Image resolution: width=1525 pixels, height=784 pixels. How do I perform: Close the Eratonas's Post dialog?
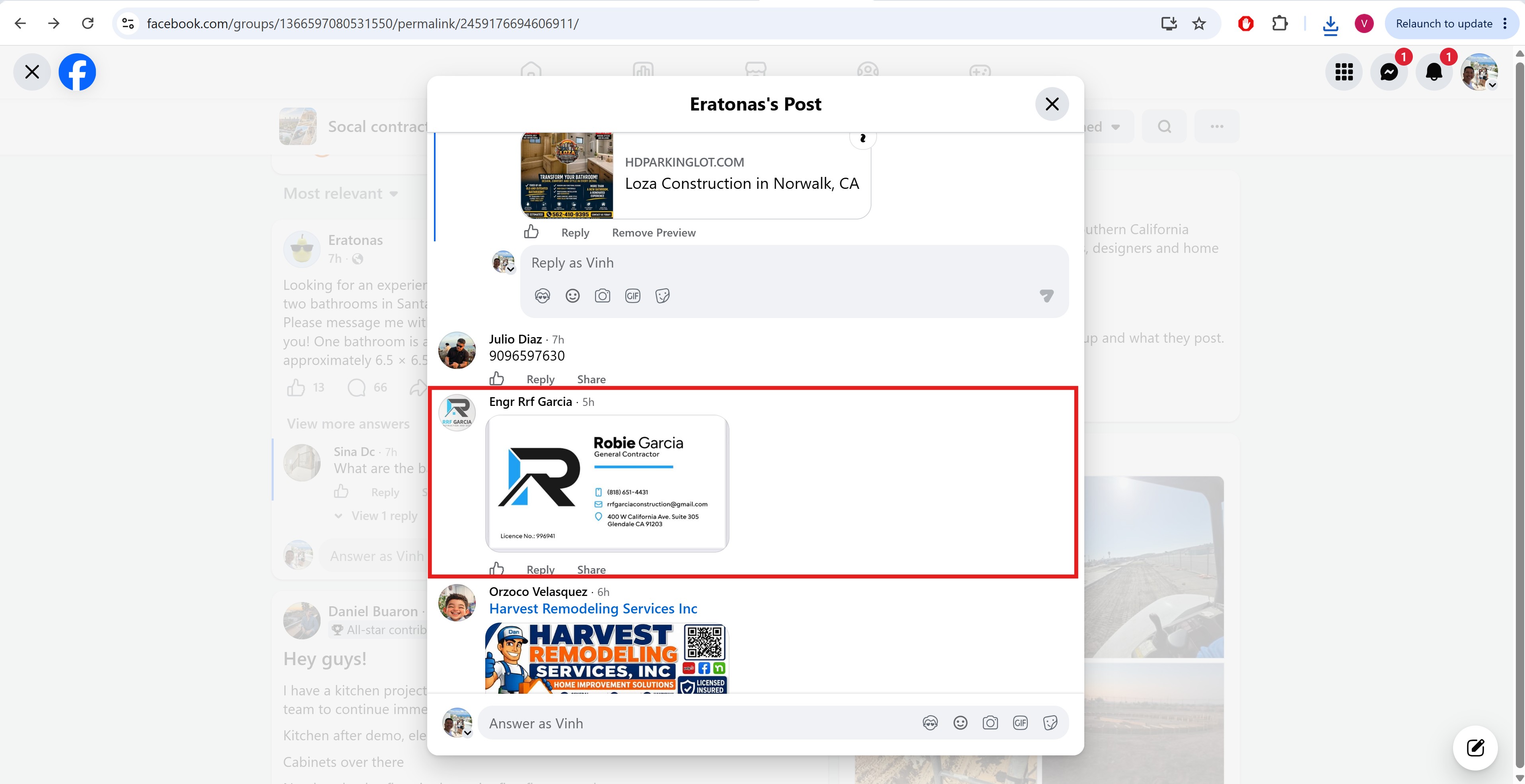click(1051, 104)
